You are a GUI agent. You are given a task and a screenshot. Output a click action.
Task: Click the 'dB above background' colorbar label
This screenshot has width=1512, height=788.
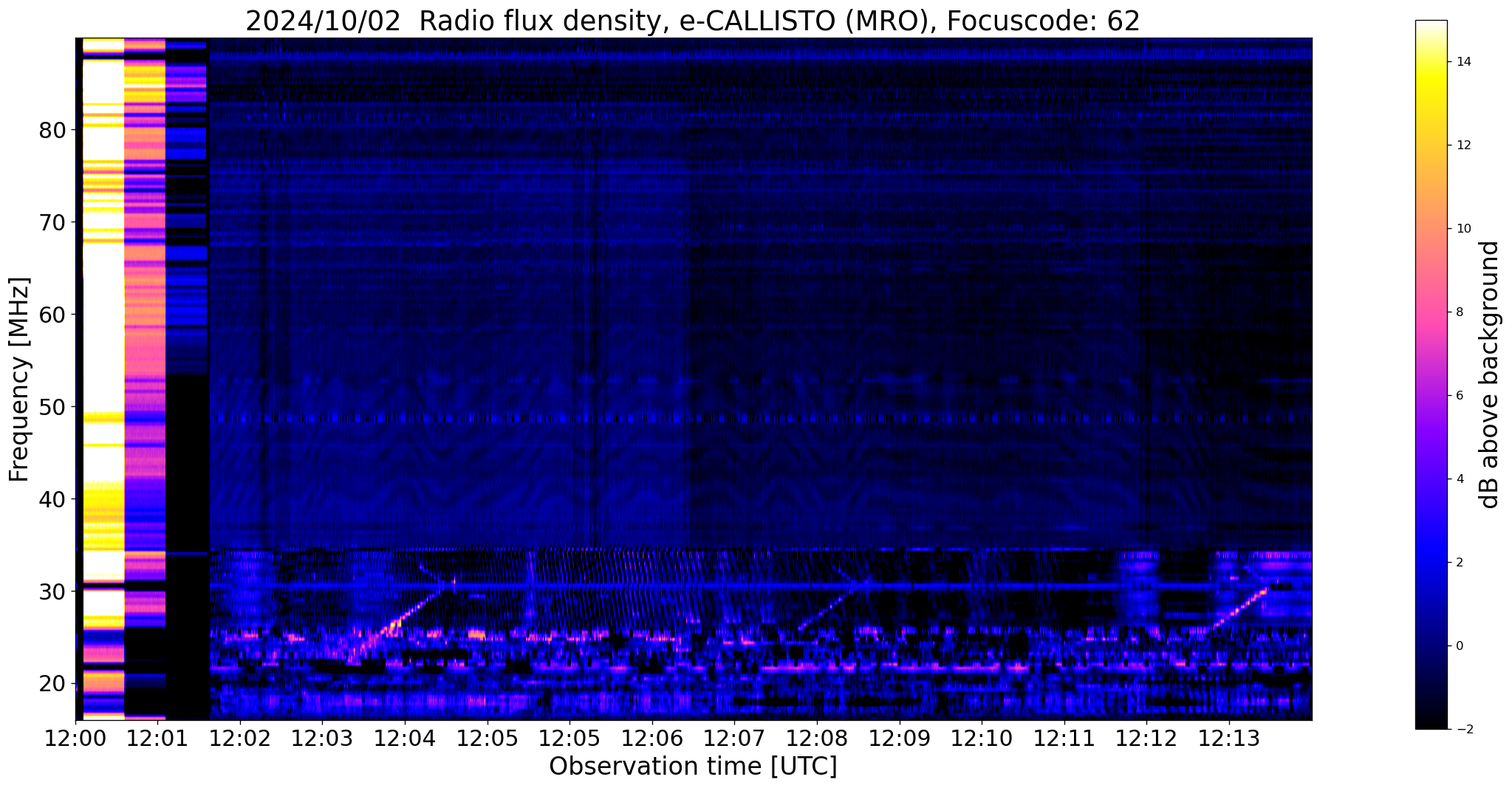point(1489,374)
